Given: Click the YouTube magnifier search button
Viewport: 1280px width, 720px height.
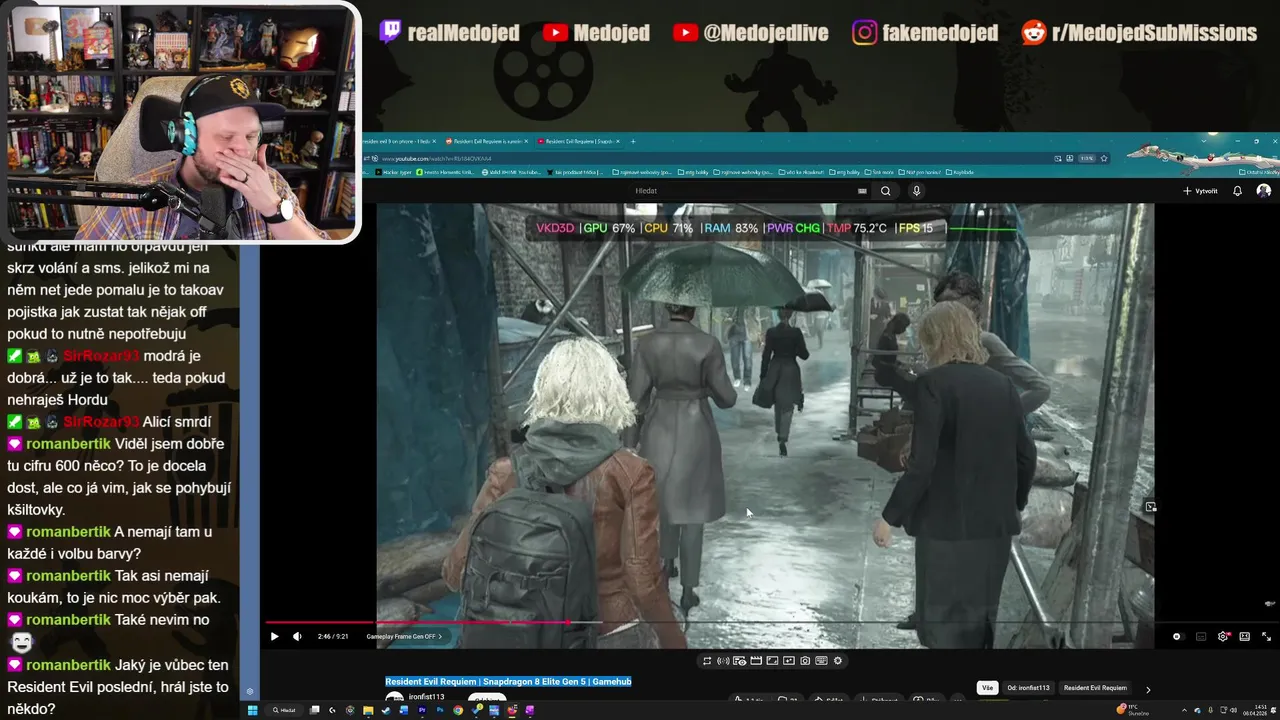Looking at the screenshot, I should coord(886,191).
